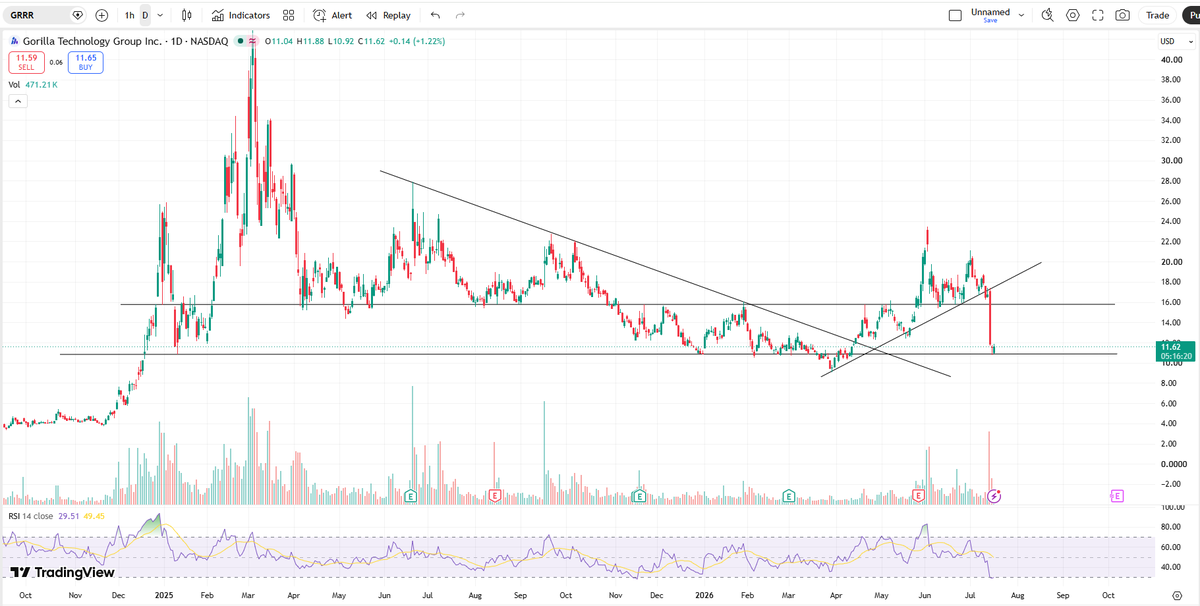Viewport: 1200px width, 606px height.
Task: Add a symbol to compare with plus icon
Action: (x=102, y=15)
